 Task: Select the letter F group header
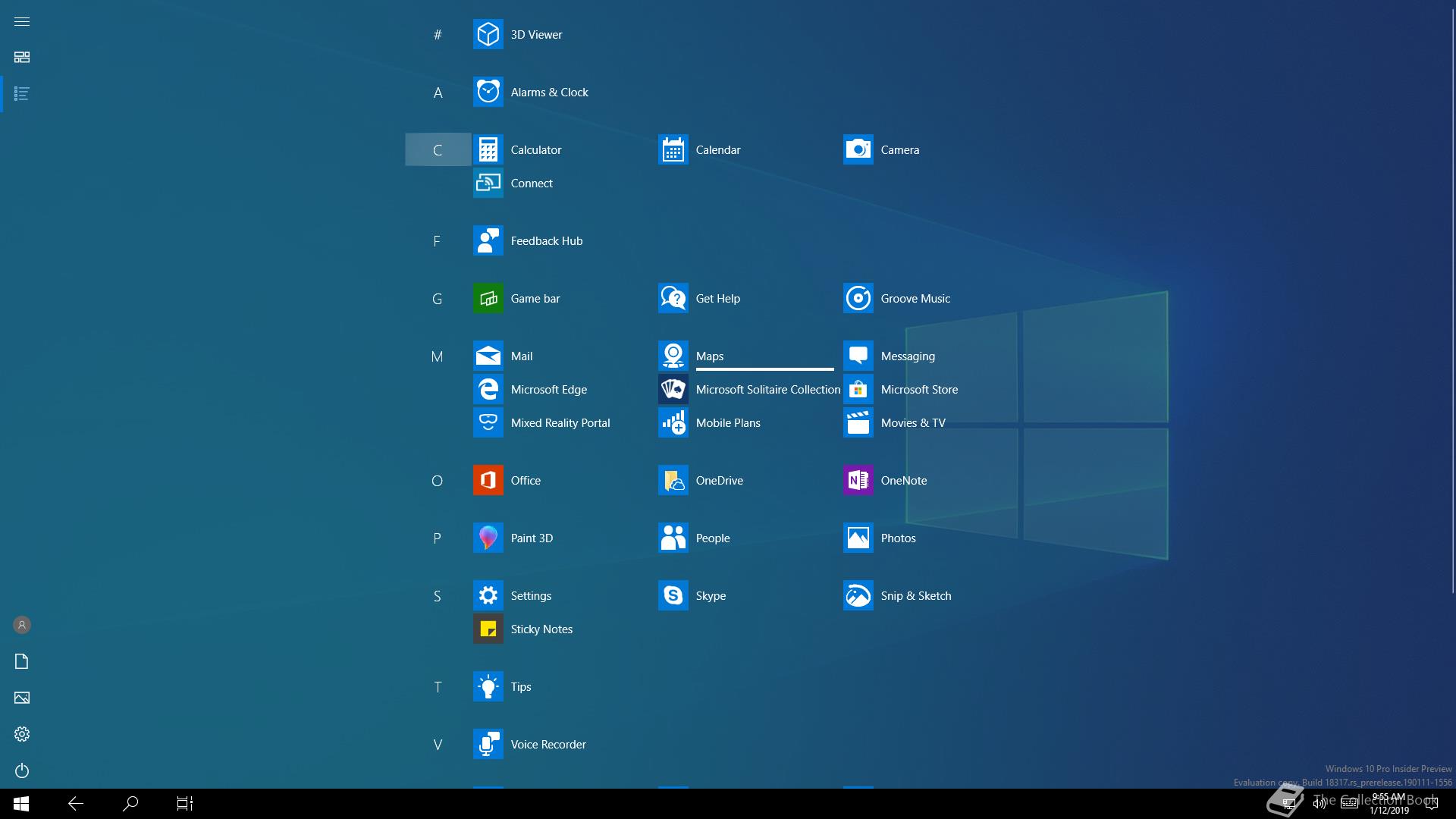pos(438,240)
